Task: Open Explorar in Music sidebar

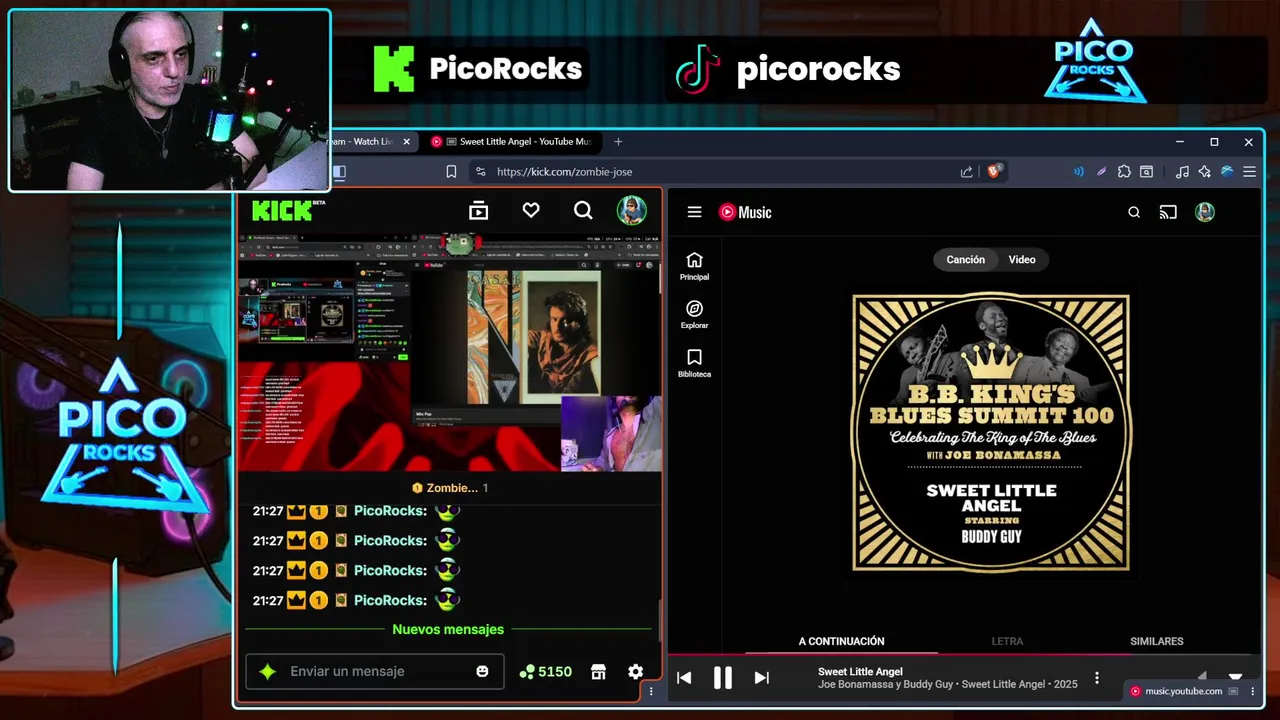Action: coord(694,315)
